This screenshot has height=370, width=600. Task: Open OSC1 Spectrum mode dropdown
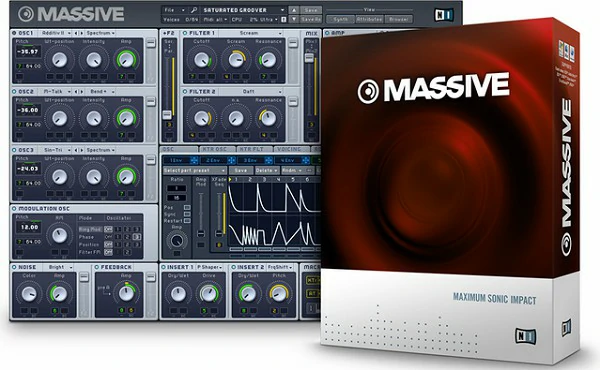pyautogui.click(x=100, y=33)
